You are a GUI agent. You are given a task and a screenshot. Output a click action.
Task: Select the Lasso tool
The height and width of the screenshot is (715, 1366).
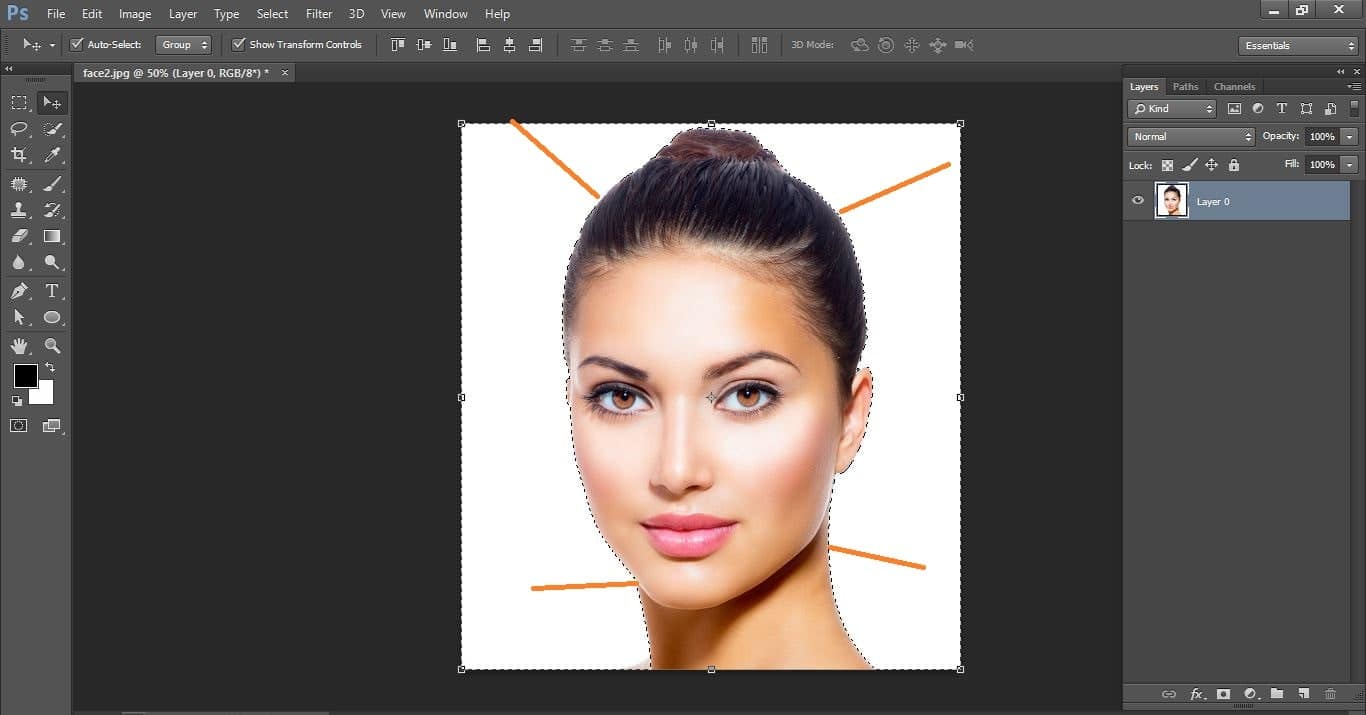[x=19, y=129]
